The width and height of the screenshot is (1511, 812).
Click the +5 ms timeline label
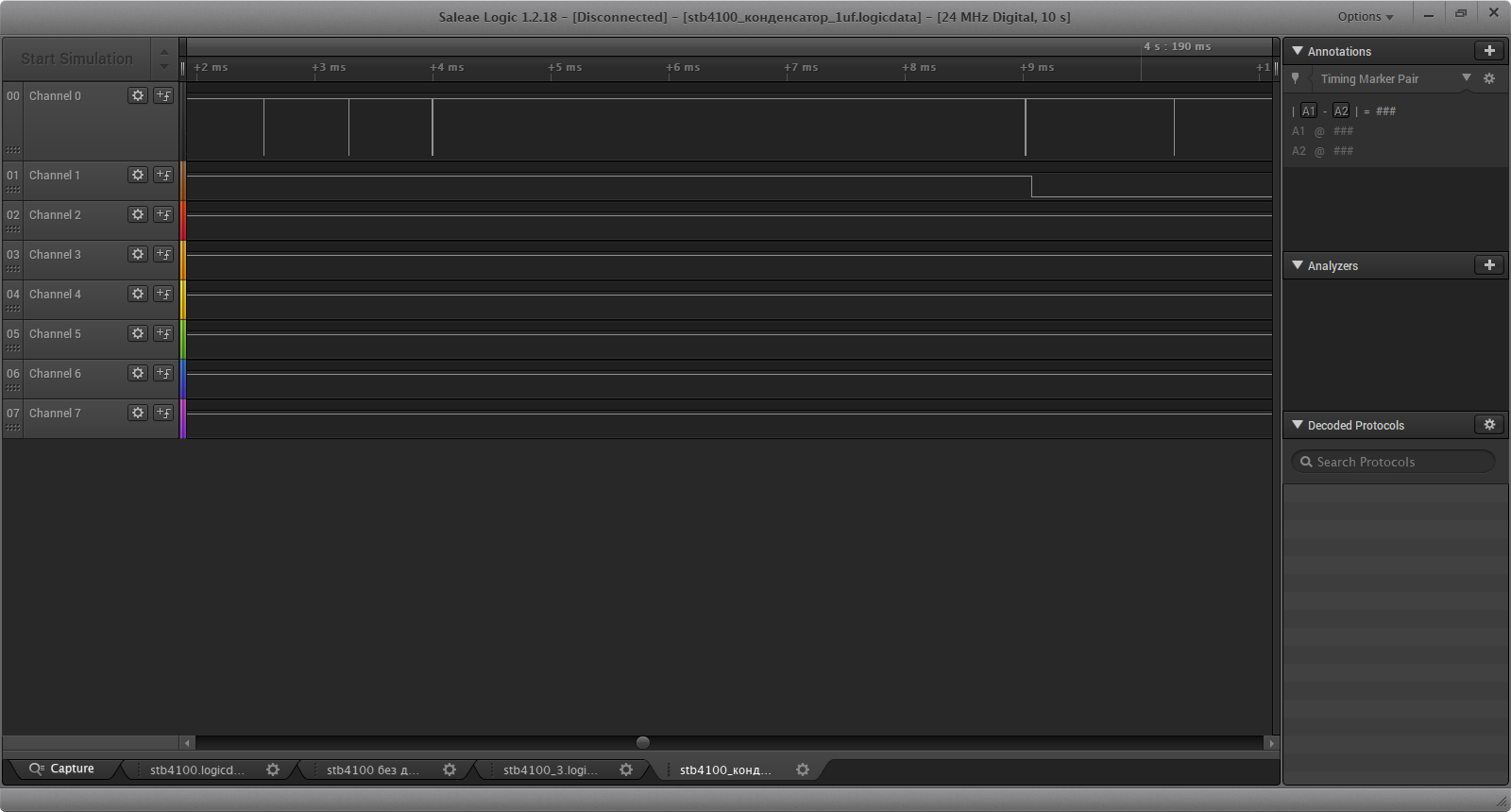point(565,67)
